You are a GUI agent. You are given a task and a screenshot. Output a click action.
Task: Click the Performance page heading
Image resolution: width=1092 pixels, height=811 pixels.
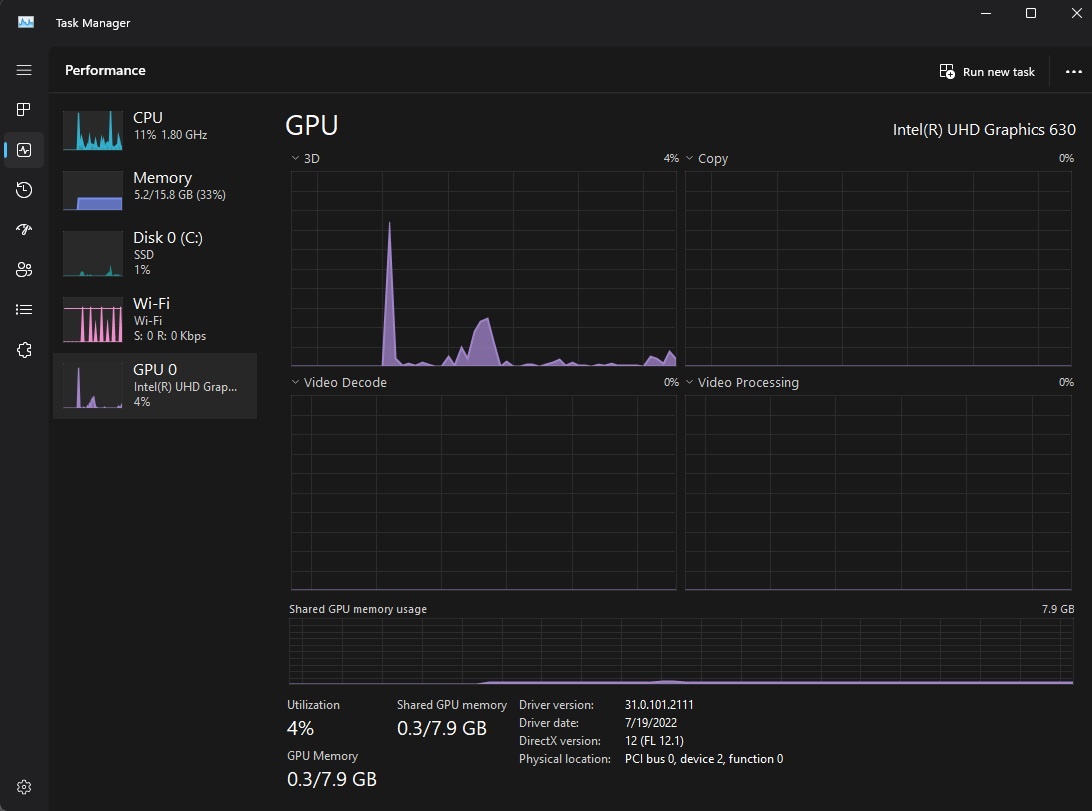point(105,70)
